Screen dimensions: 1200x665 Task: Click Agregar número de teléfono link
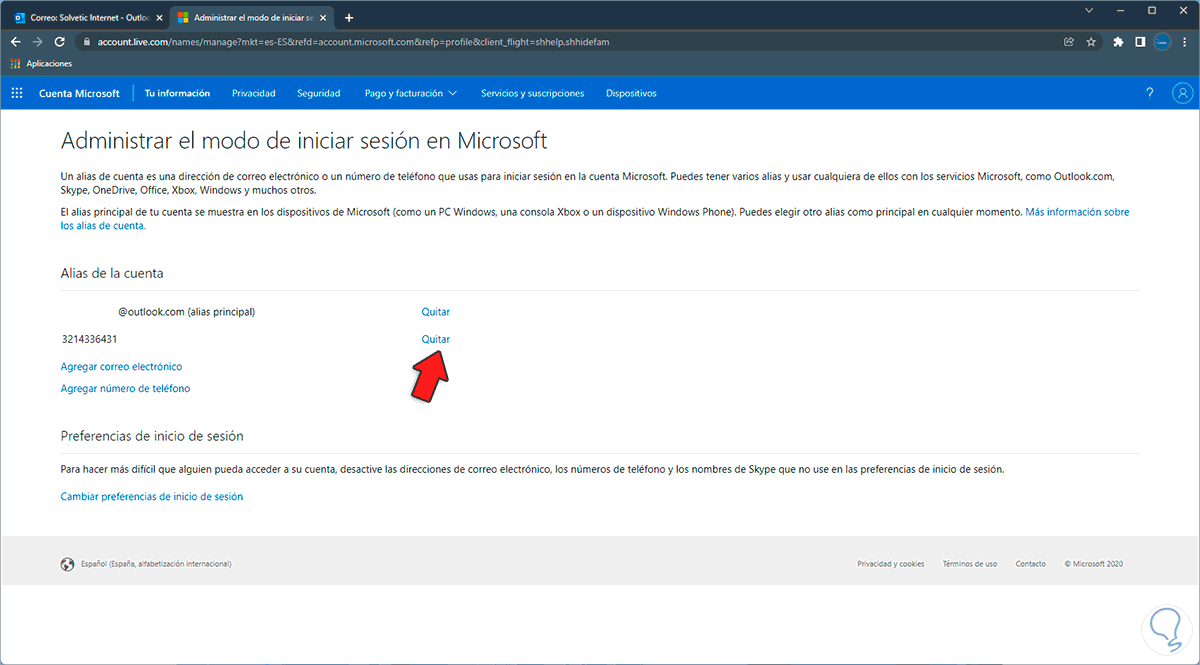tap(125, 388)
